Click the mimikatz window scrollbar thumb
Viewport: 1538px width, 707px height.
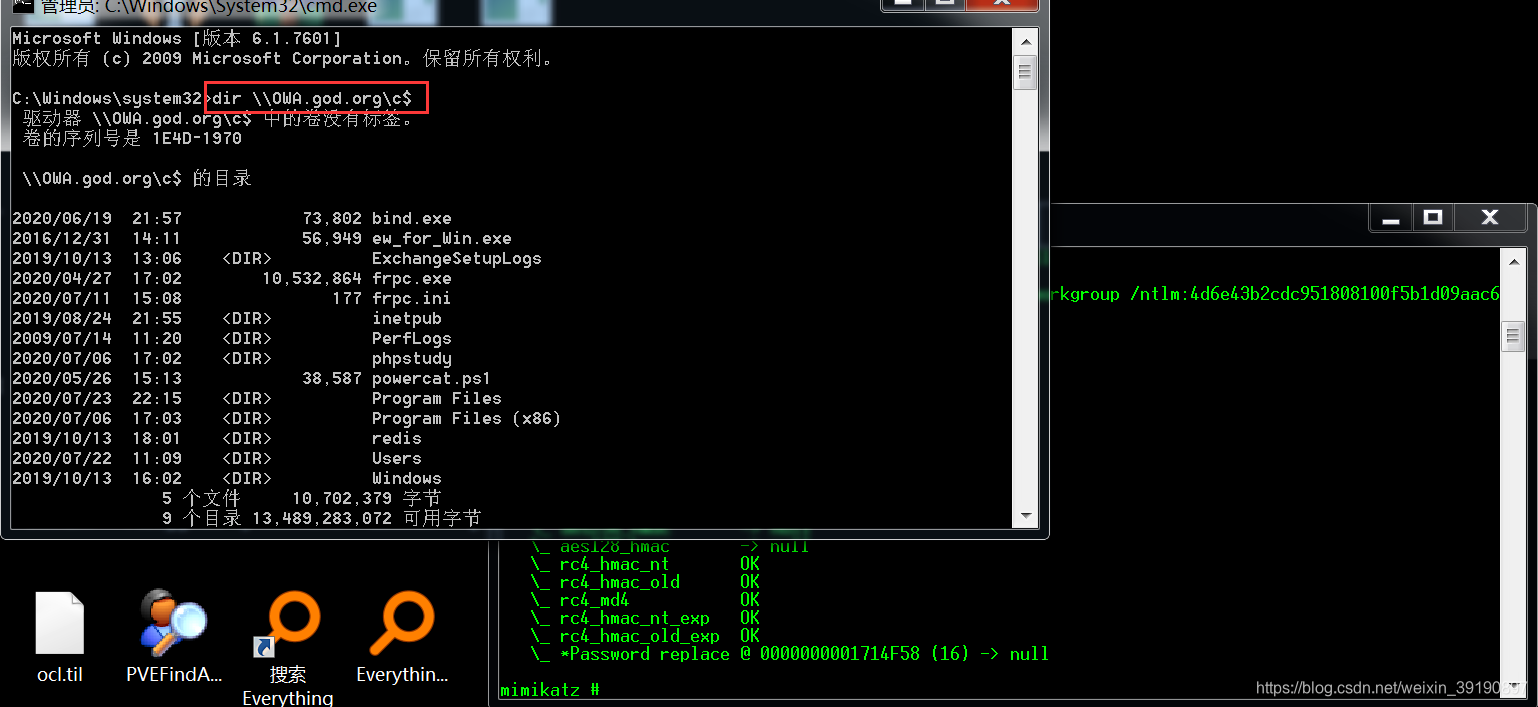pyautogui.click(x=1512, y=337)
